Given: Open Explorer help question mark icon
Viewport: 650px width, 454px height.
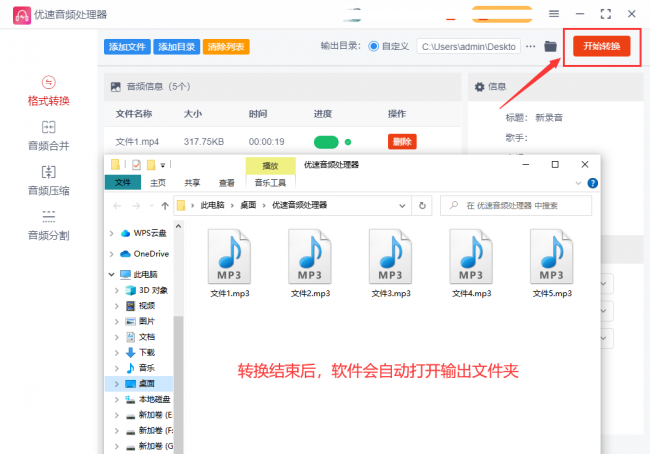Looking at the screenshot, I should pyautogui.click(x=593, y=183).
